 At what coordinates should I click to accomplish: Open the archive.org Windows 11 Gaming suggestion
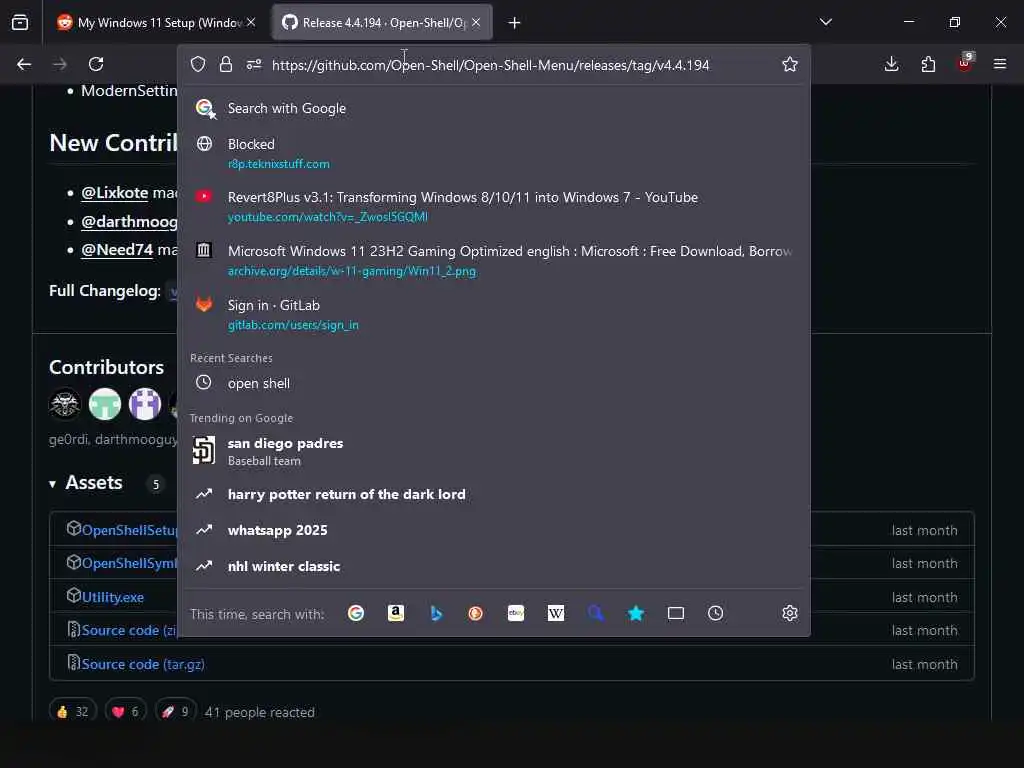(x=494, y=260)
